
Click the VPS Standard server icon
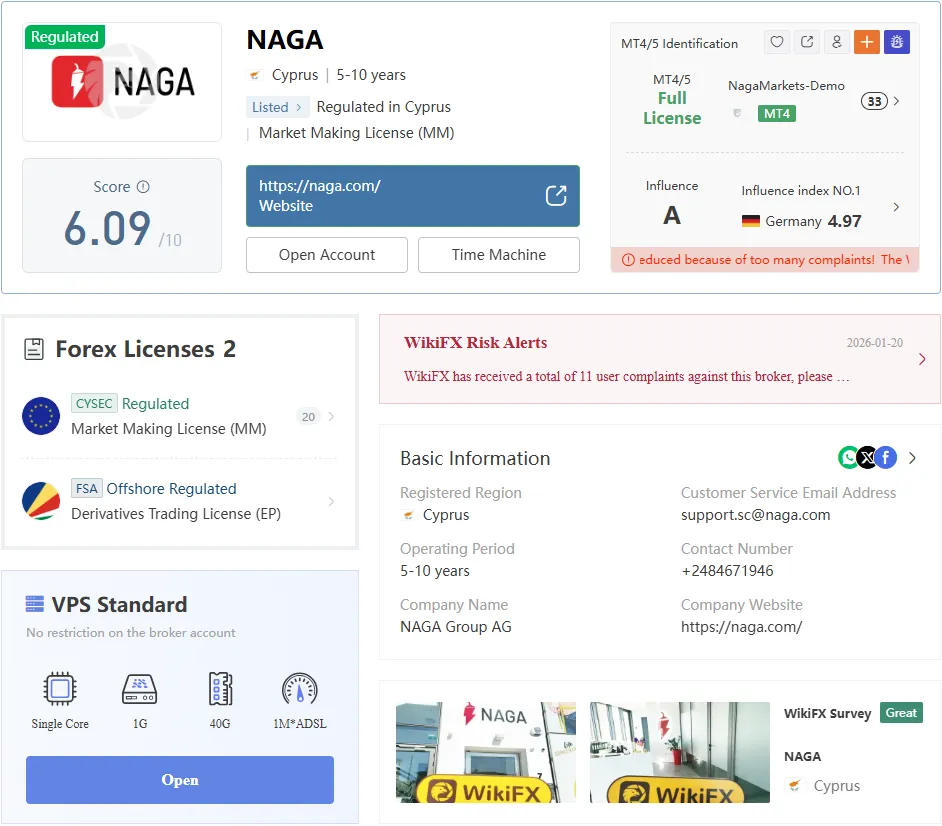(35, 604)
